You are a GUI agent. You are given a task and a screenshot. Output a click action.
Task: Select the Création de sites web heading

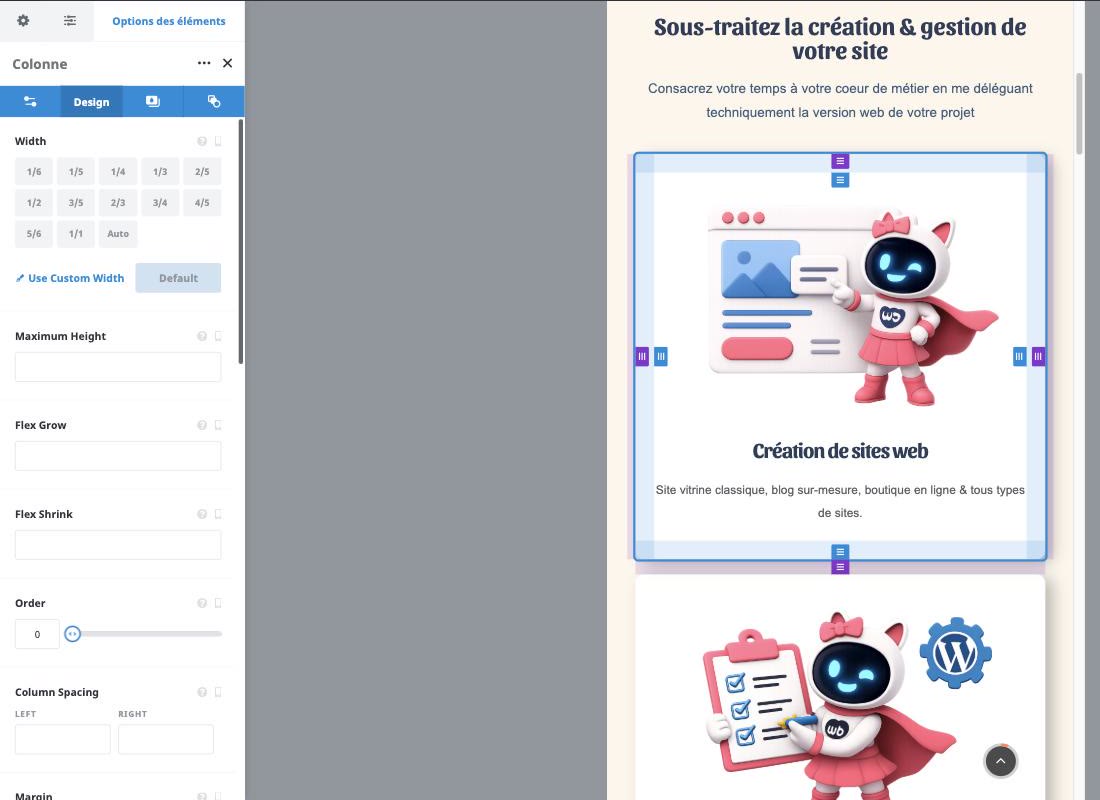pyautogui.click(x=840, y=451)
